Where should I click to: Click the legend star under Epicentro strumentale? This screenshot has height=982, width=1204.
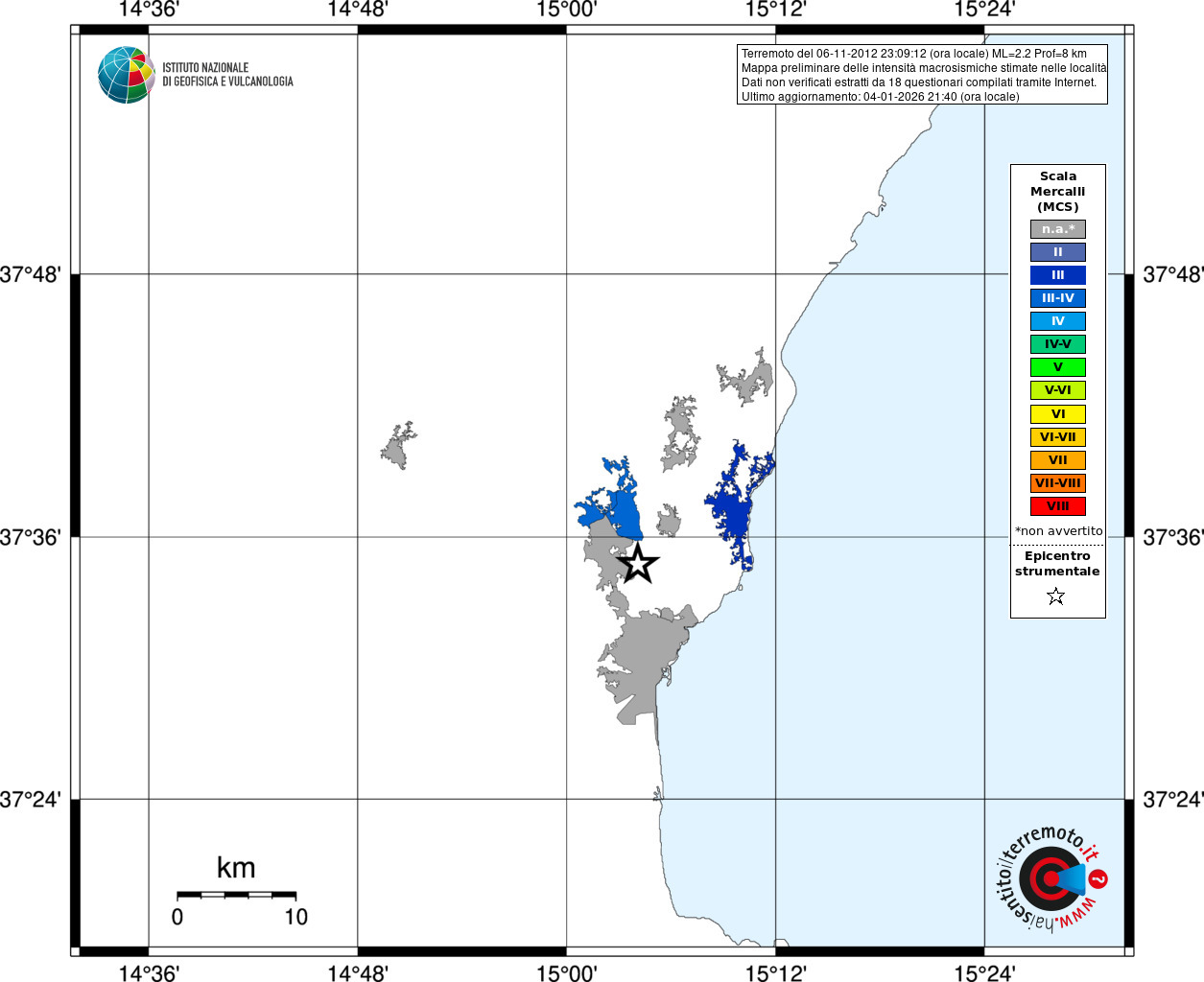(1056, 596)
